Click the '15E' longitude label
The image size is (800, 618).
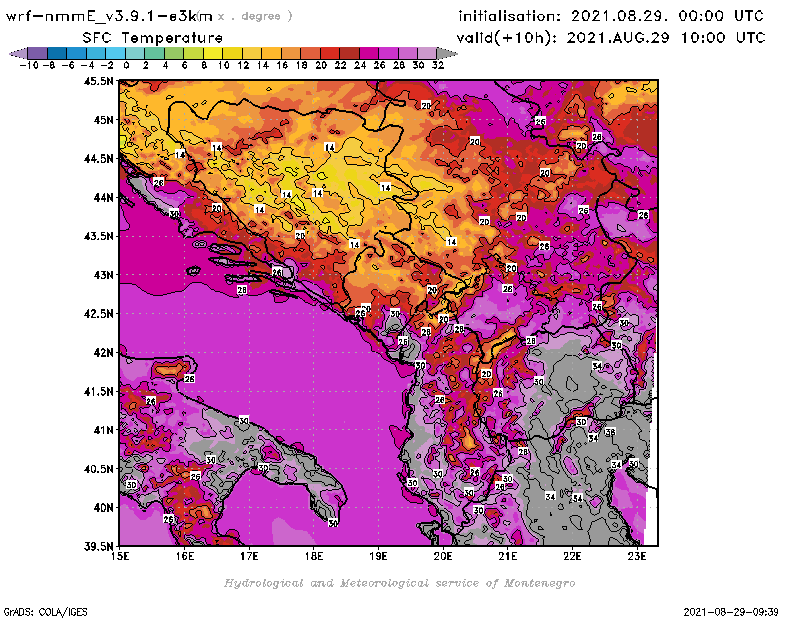click(x=120, y=556)
